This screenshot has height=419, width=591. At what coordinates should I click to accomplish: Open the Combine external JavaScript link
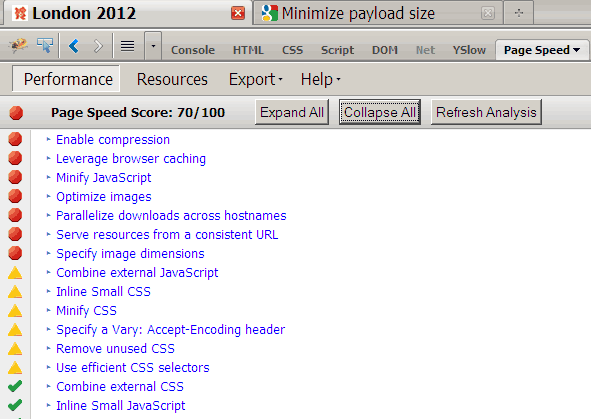click(137, 273)
